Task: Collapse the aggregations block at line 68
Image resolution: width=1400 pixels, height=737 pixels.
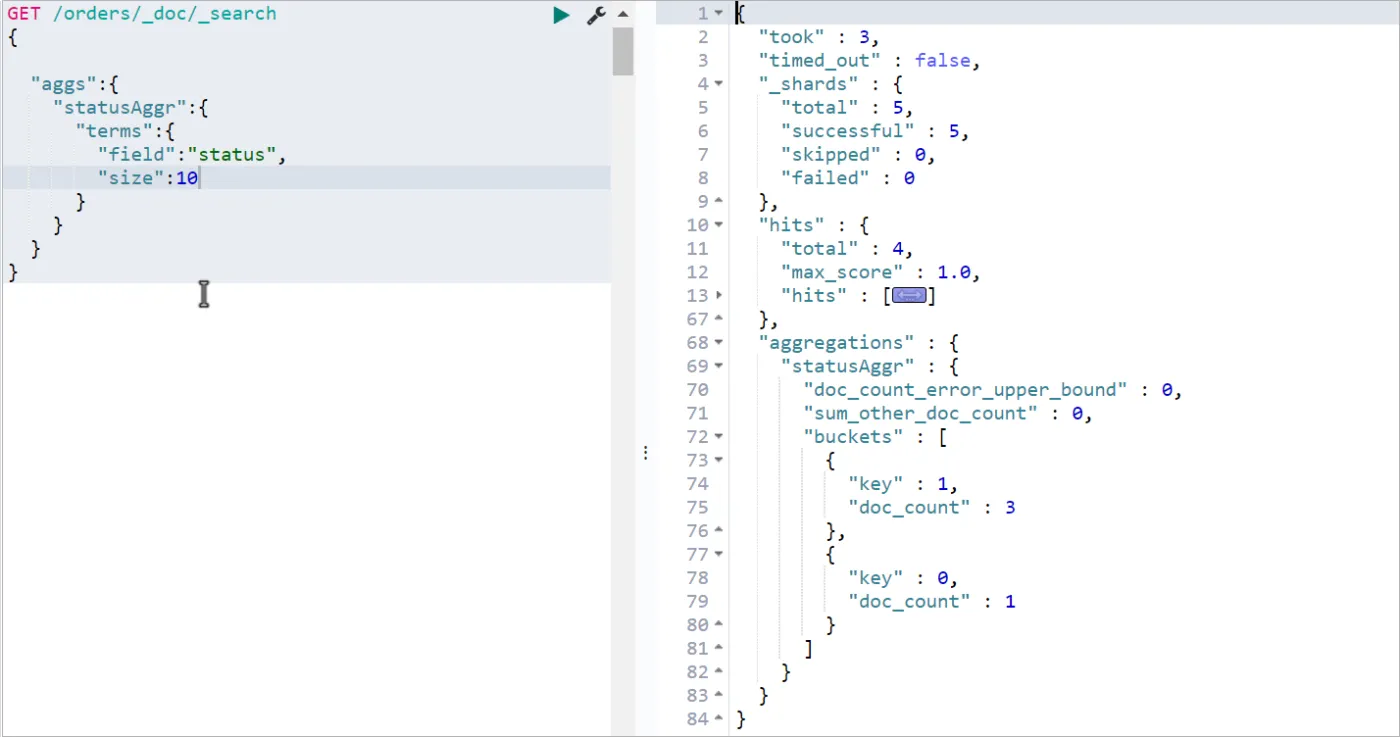Action: click(718, 343)
